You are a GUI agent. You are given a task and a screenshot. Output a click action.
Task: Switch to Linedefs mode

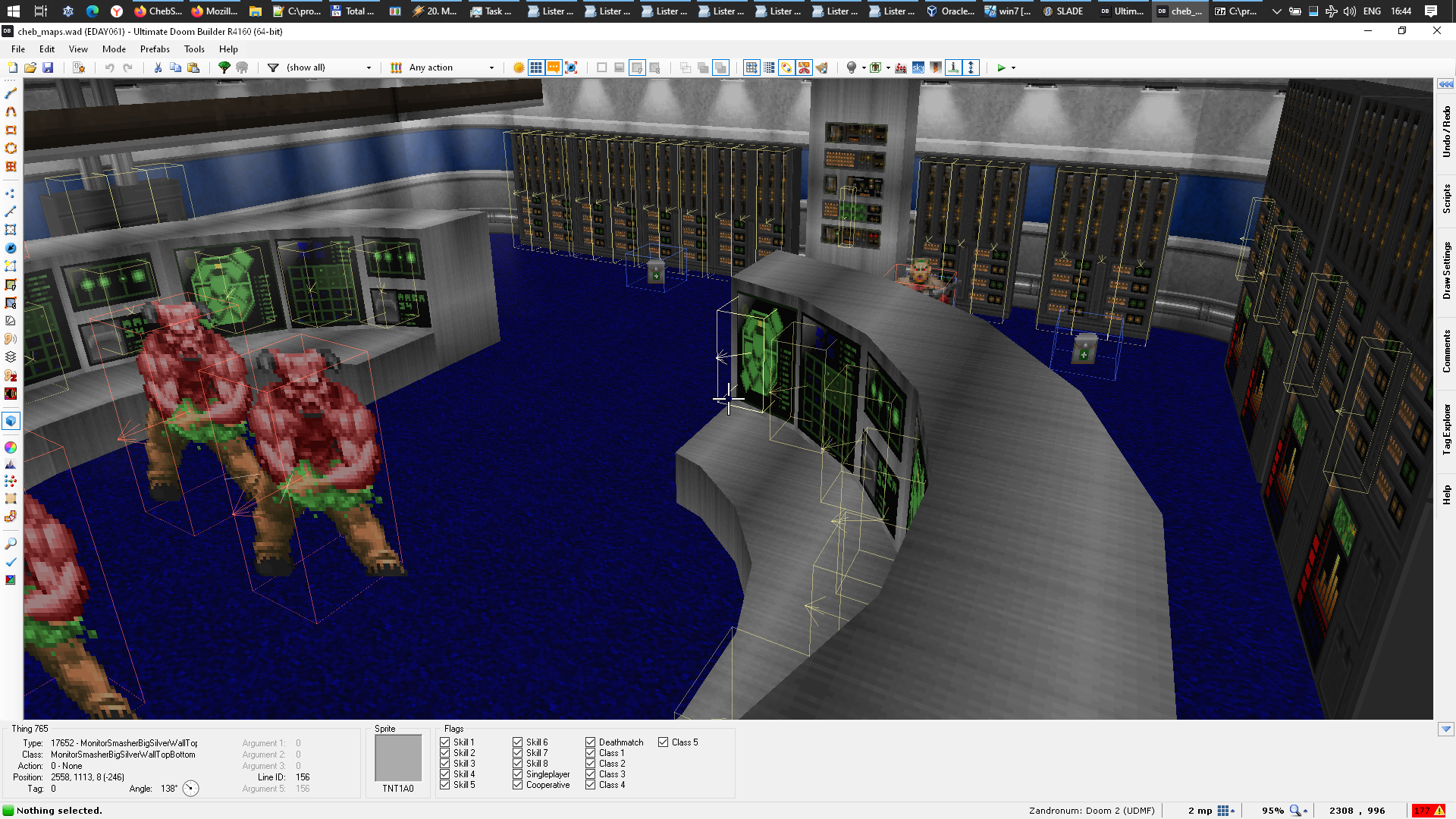[11, 212]
